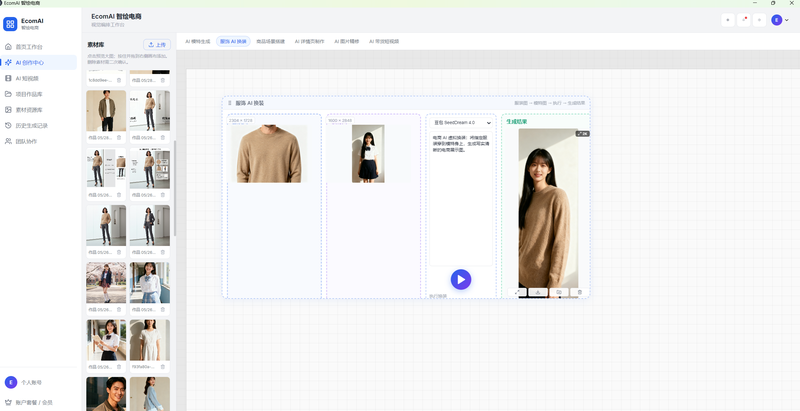Switch to 服饰 AI 换装 tab
This screenshot has height=411, width=800.
[233, 41]
